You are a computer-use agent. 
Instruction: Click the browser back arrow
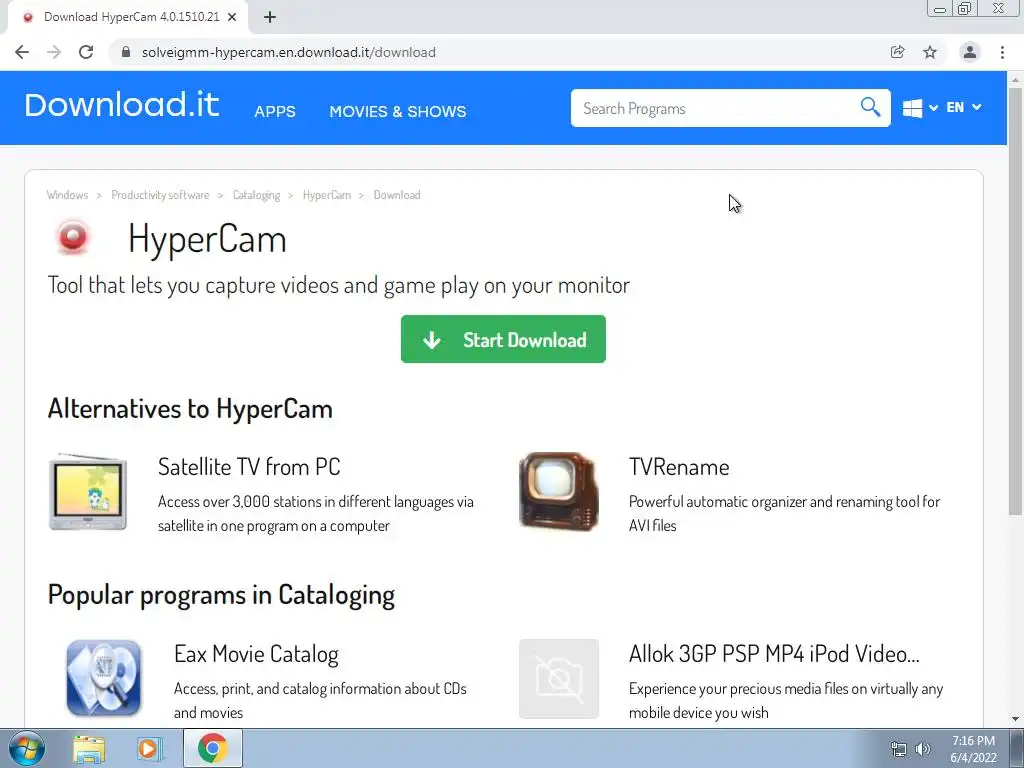click(22, 52)
